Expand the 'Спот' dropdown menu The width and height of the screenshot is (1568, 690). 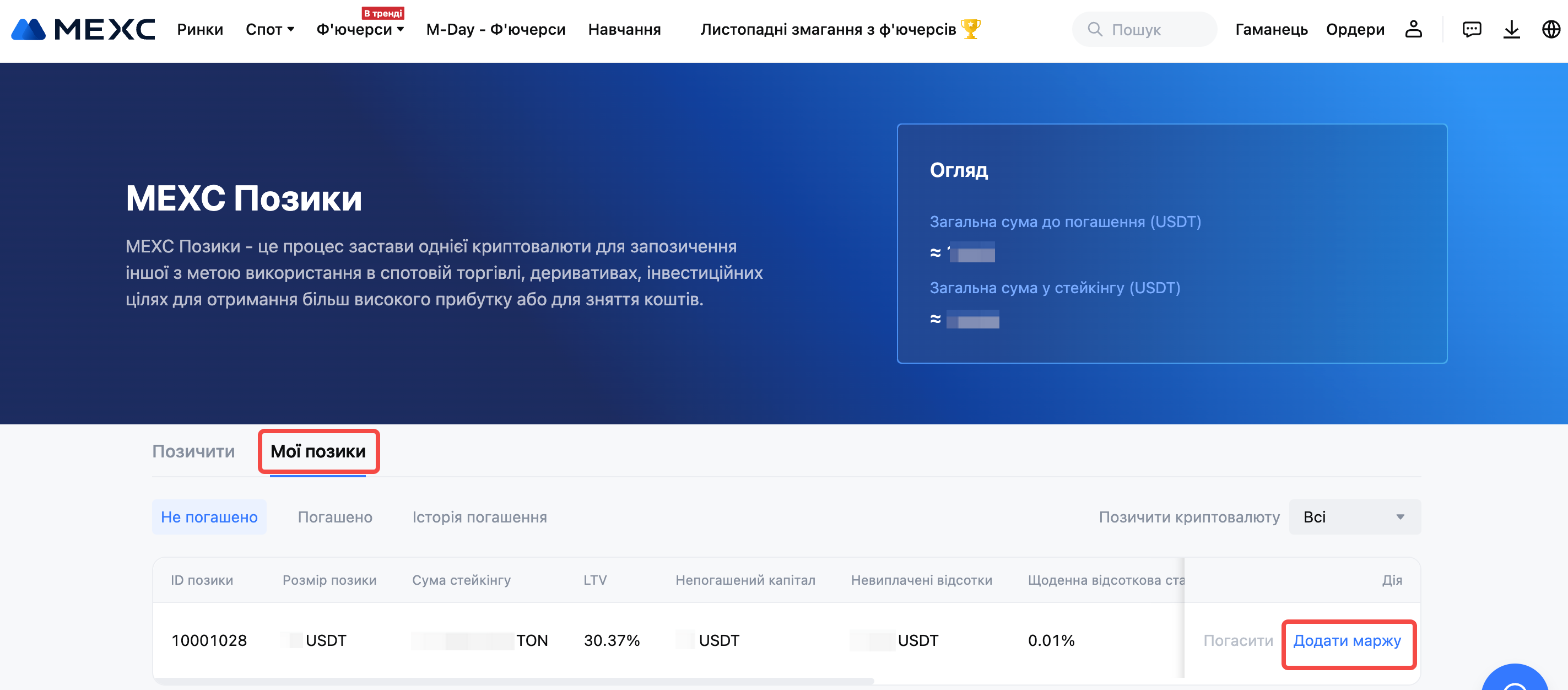click(269, 29)
